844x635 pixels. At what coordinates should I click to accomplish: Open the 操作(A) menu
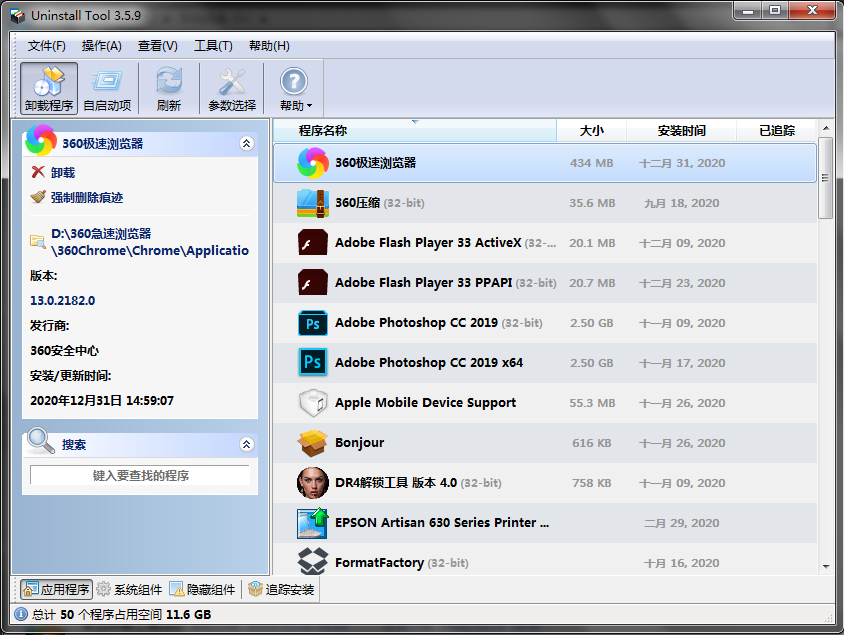[102, 46]
